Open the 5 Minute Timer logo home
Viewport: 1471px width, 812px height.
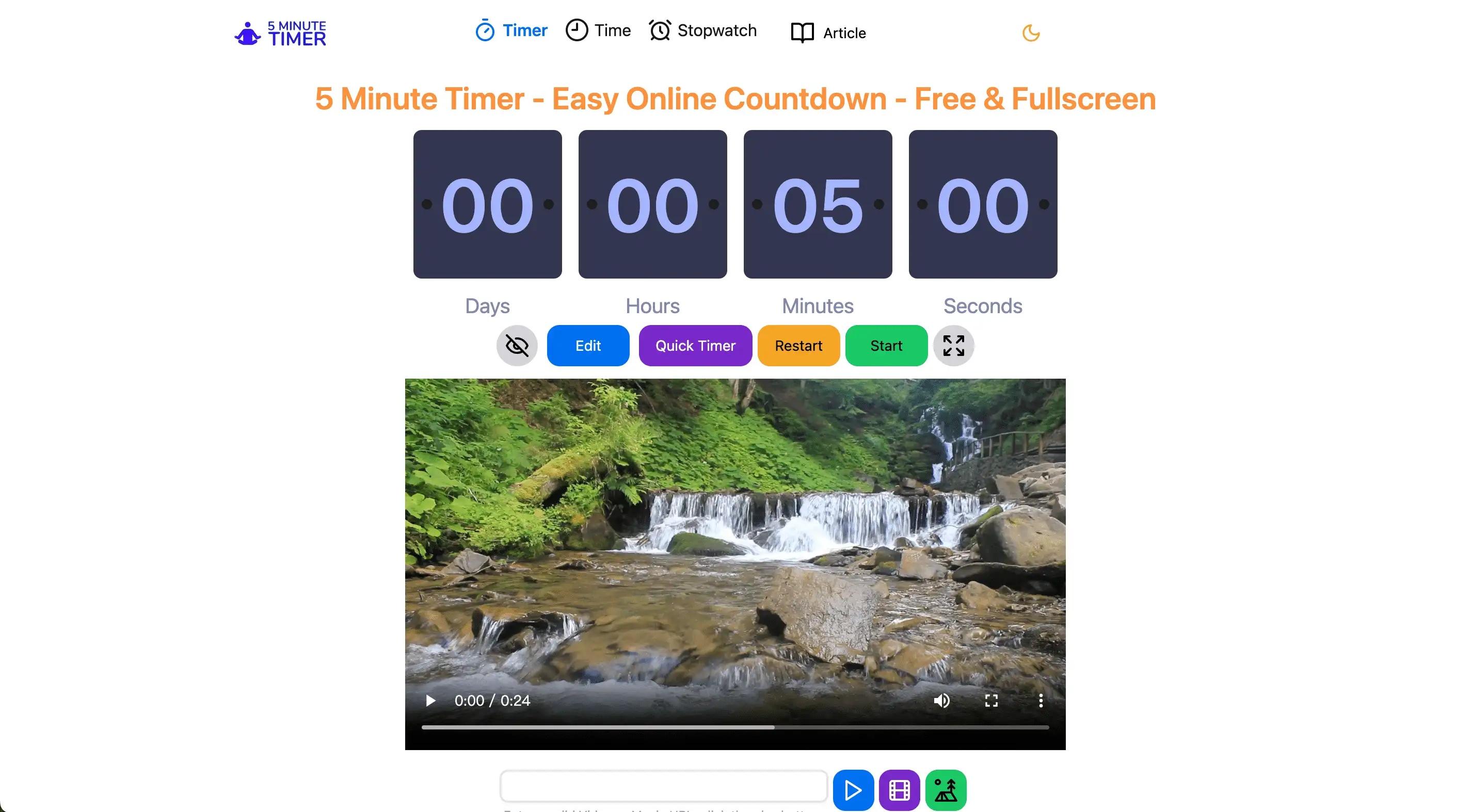(280, 33)
